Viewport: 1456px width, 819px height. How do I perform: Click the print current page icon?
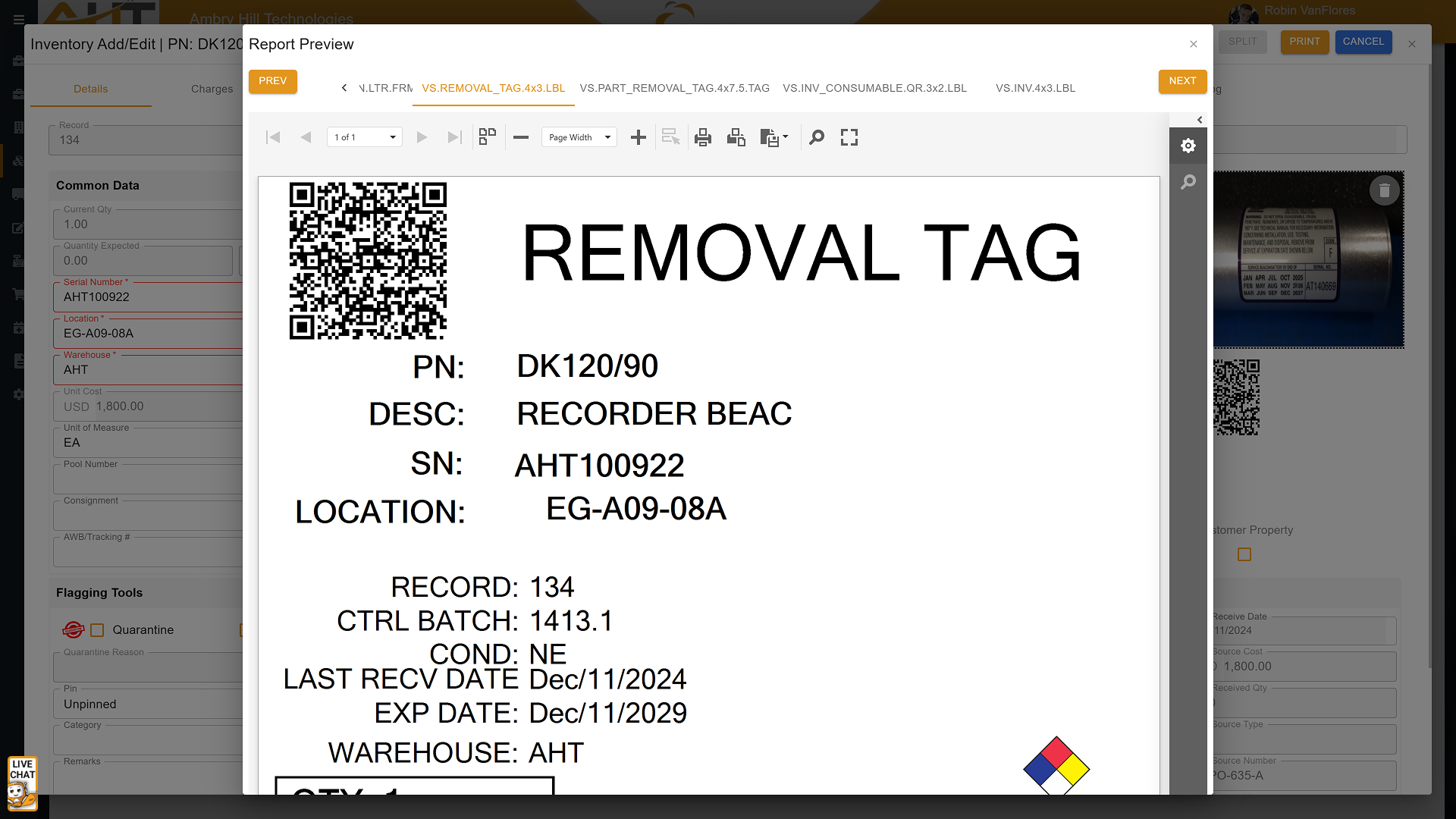[736, 137]
